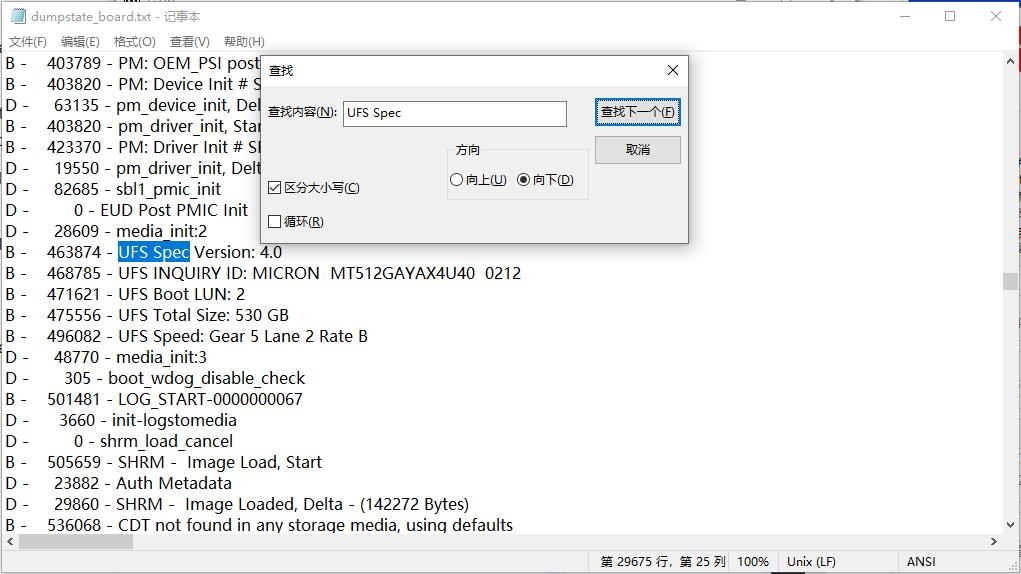Click the horizontal scrollbar right arrow
This screenshot has height=574, width=1021.
pyautogui.click(x=994, y=541)
